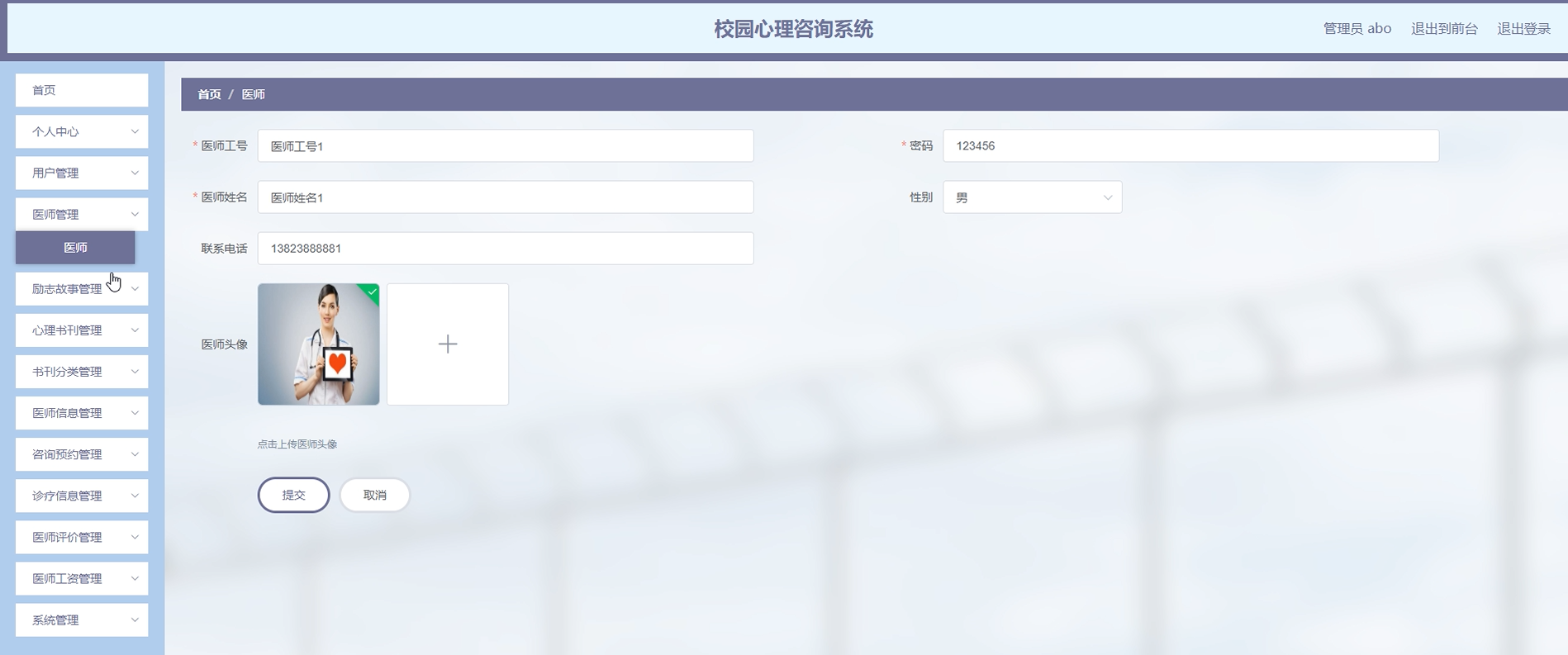Open the 医师工资管理 sidebar menu label
Image resolution: width=1568 pixels, height=655 pixels.
click(67, 578)
